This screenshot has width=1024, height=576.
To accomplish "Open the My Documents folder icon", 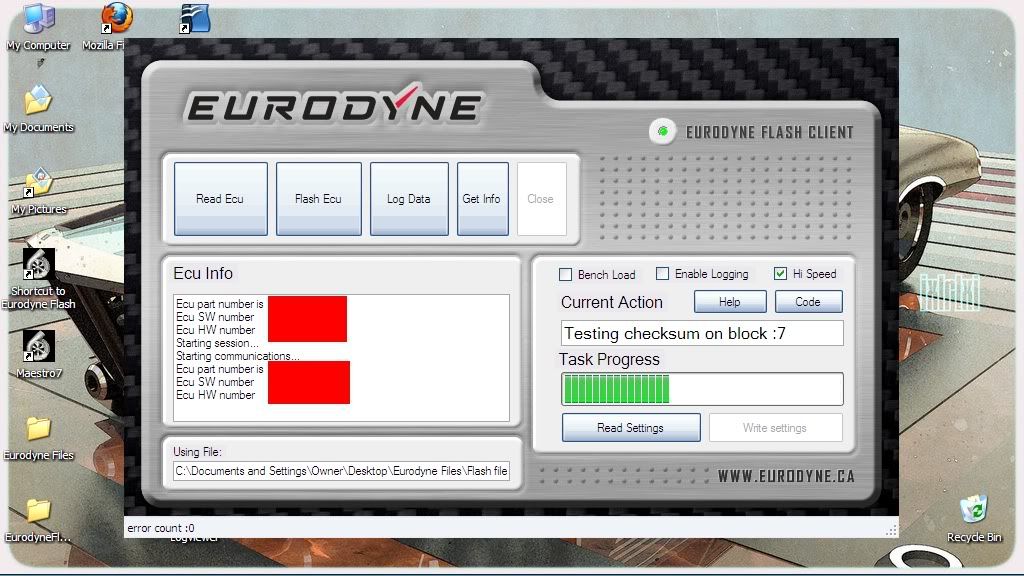I will pos(38,101).
